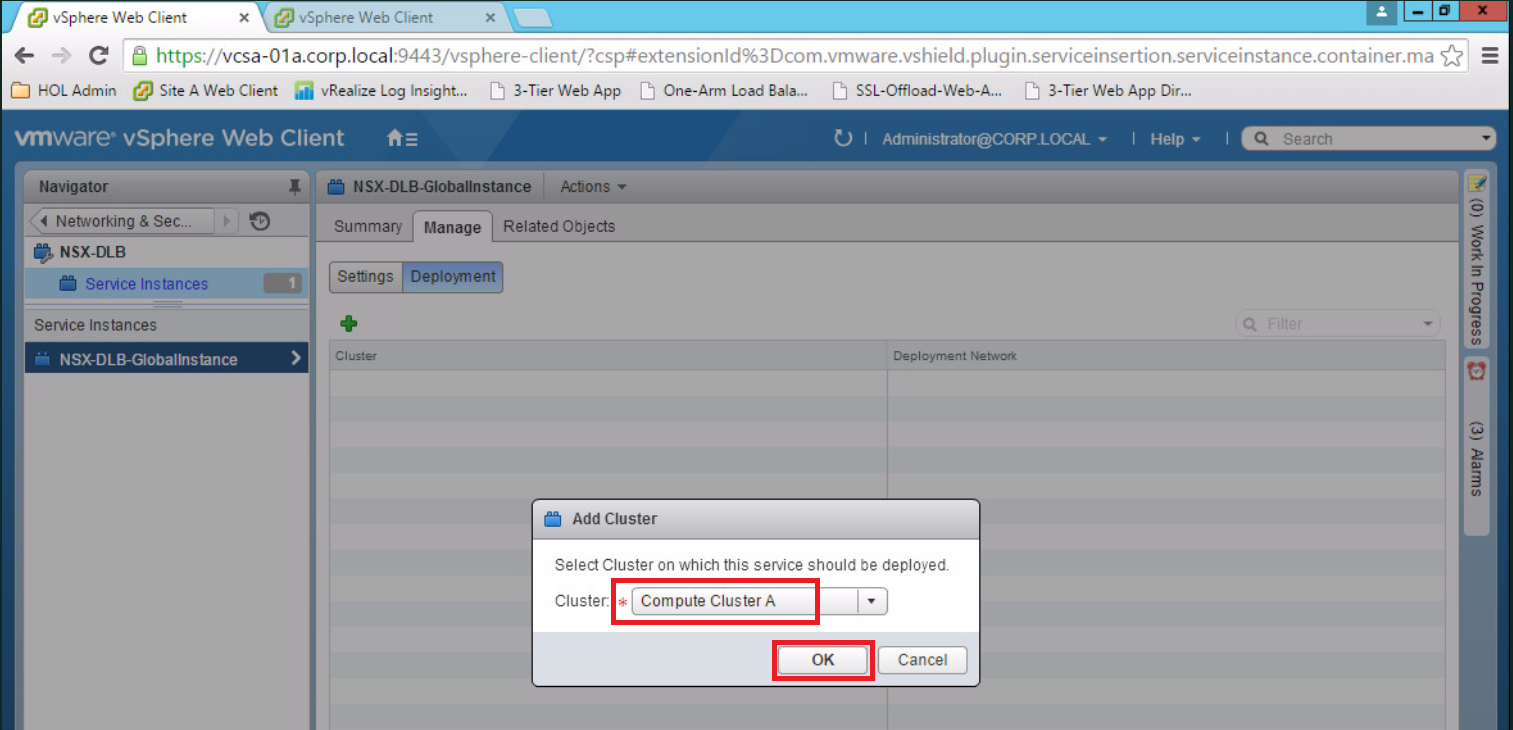Expand NSX-DLB-GlobalInstance chevron arrow
The image size is (1513, 730).
(x=295, y=358)
